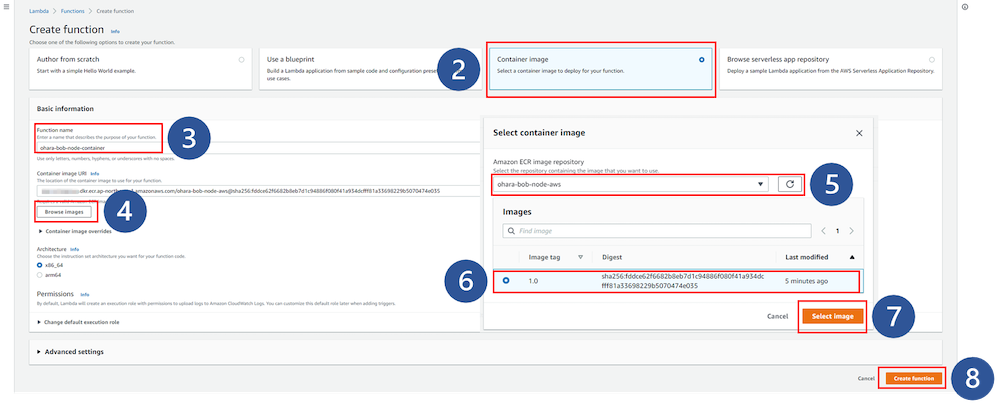Select the Author from scratch option
This screenshot has height=406, width=1000.
[x=241, y=60]
